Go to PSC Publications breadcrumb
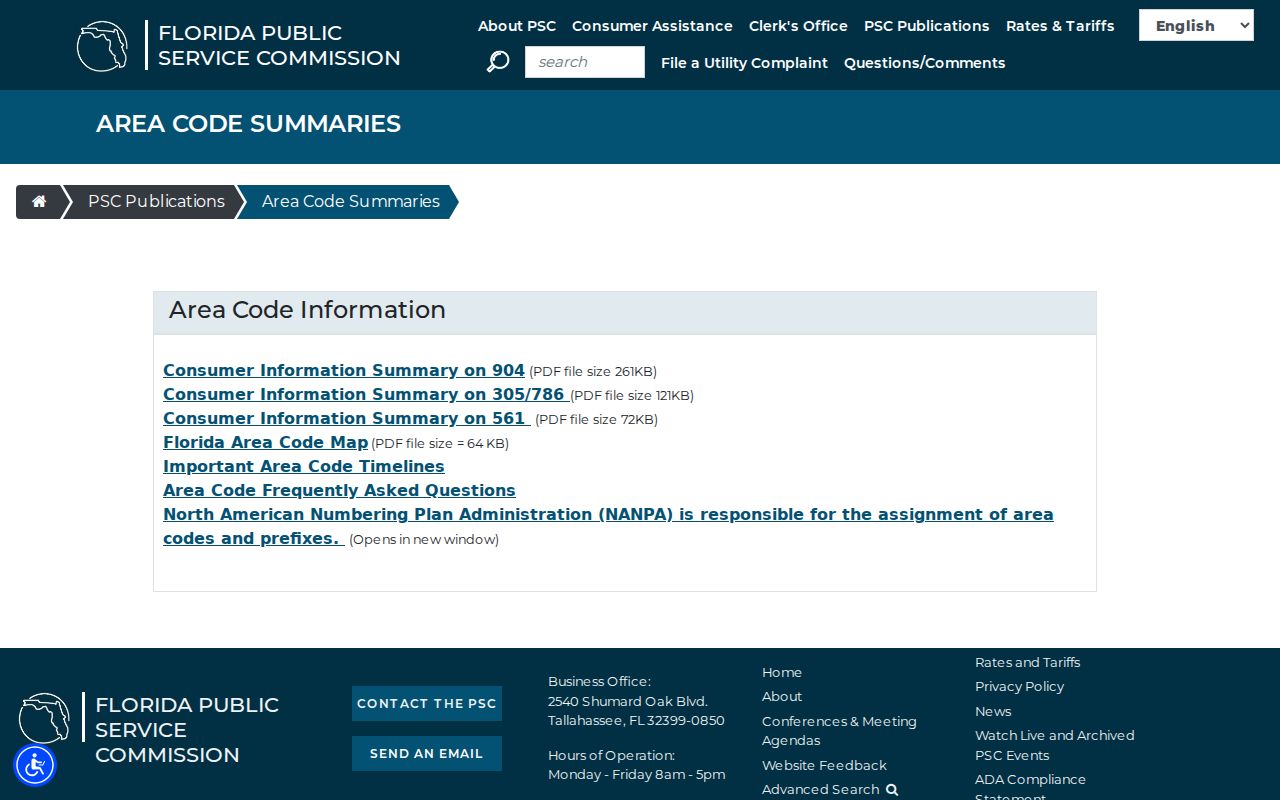The image size is (1280, 800). [156, 201]
